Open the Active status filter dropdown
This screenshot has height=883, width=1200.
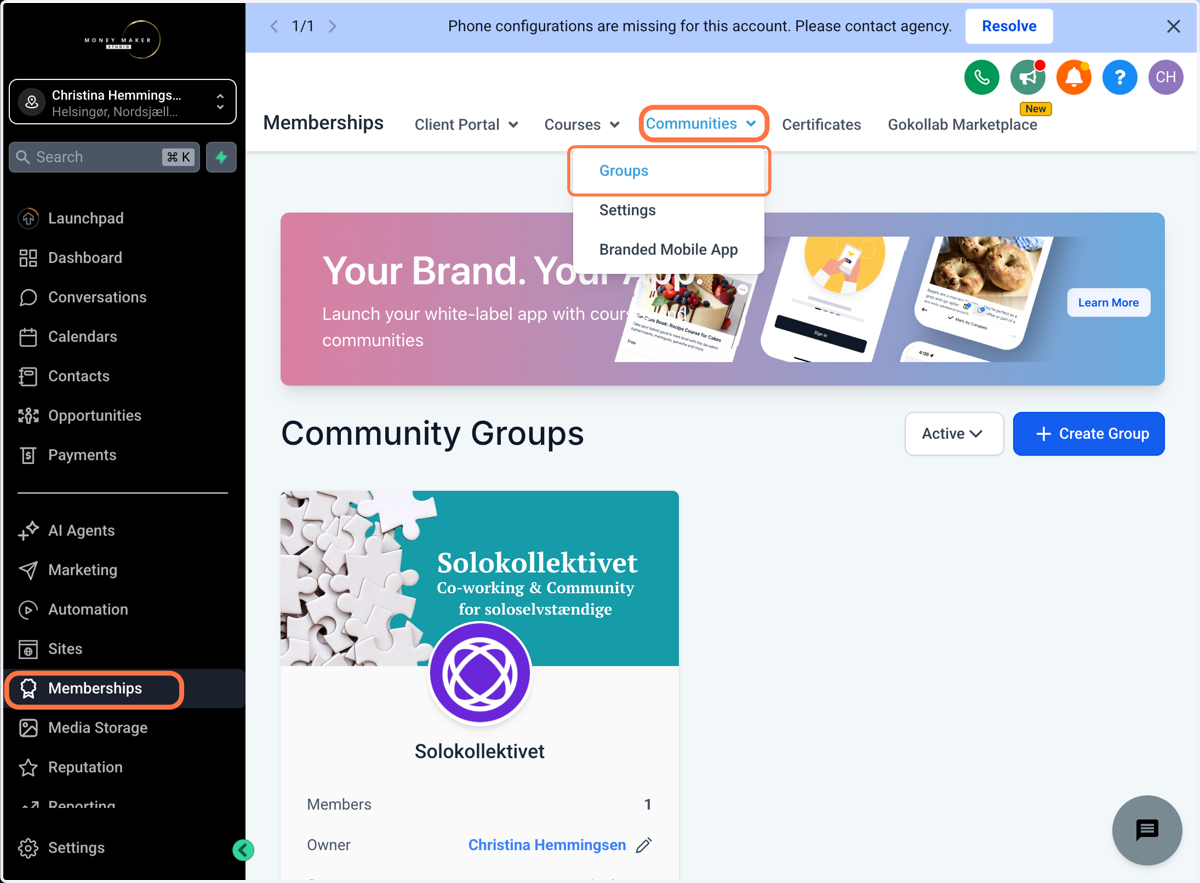point(954,434)
